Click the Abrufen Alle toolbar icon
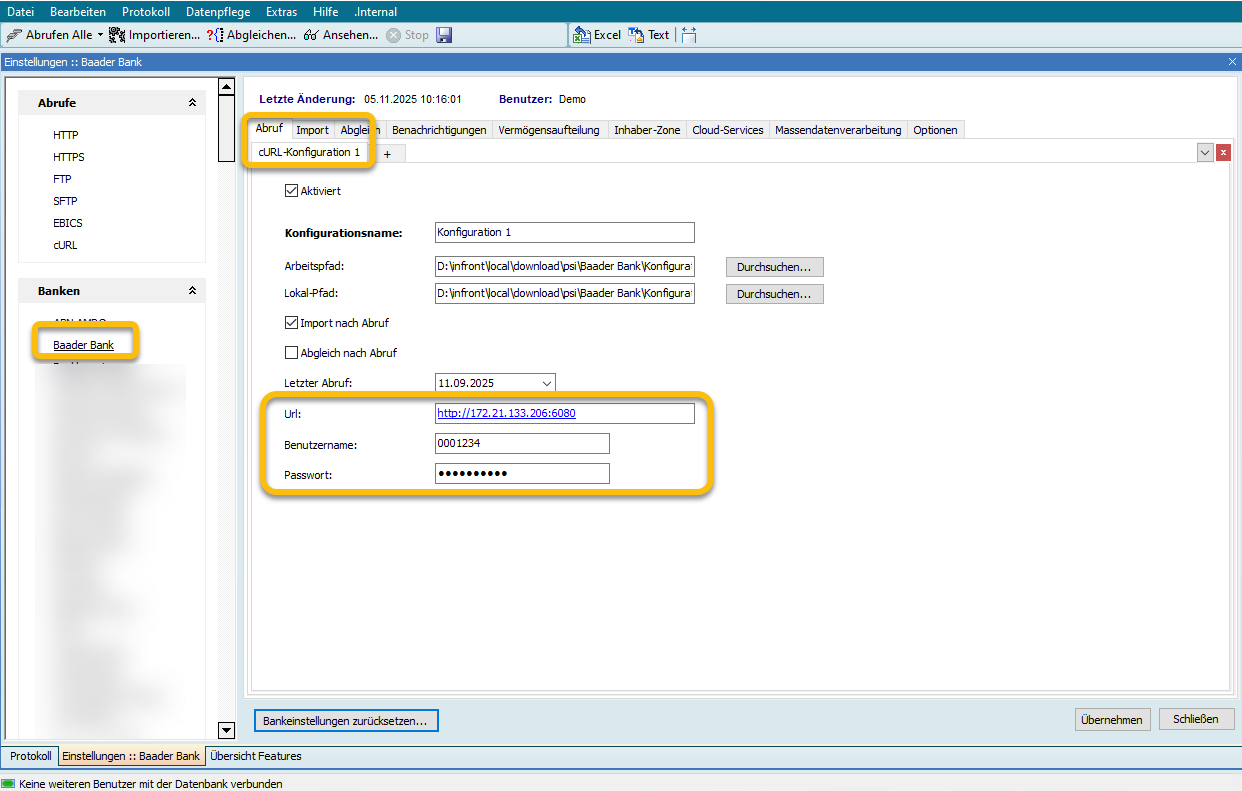The width and height of the screenshot is (1242, 791). click(14, 35)
